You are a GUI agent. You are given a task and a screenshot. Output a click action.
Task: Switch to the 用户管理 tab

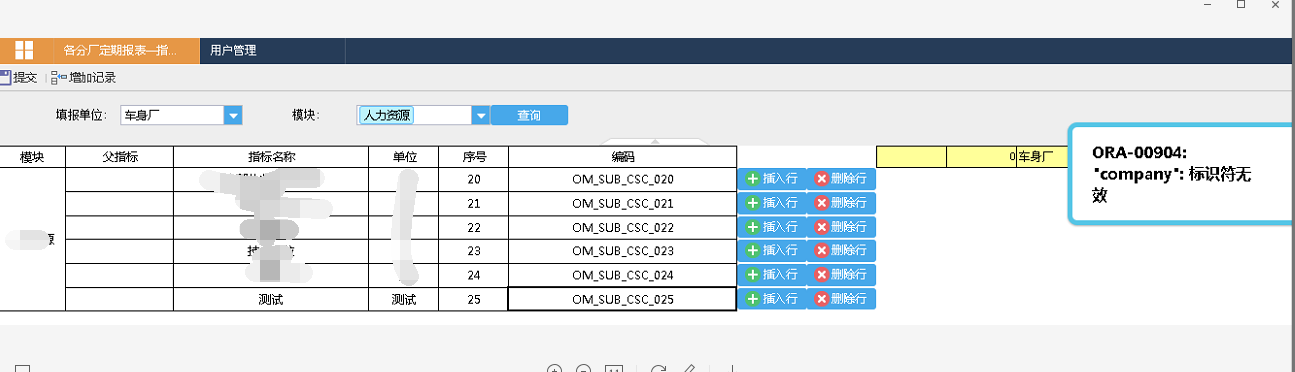(233, 50)
